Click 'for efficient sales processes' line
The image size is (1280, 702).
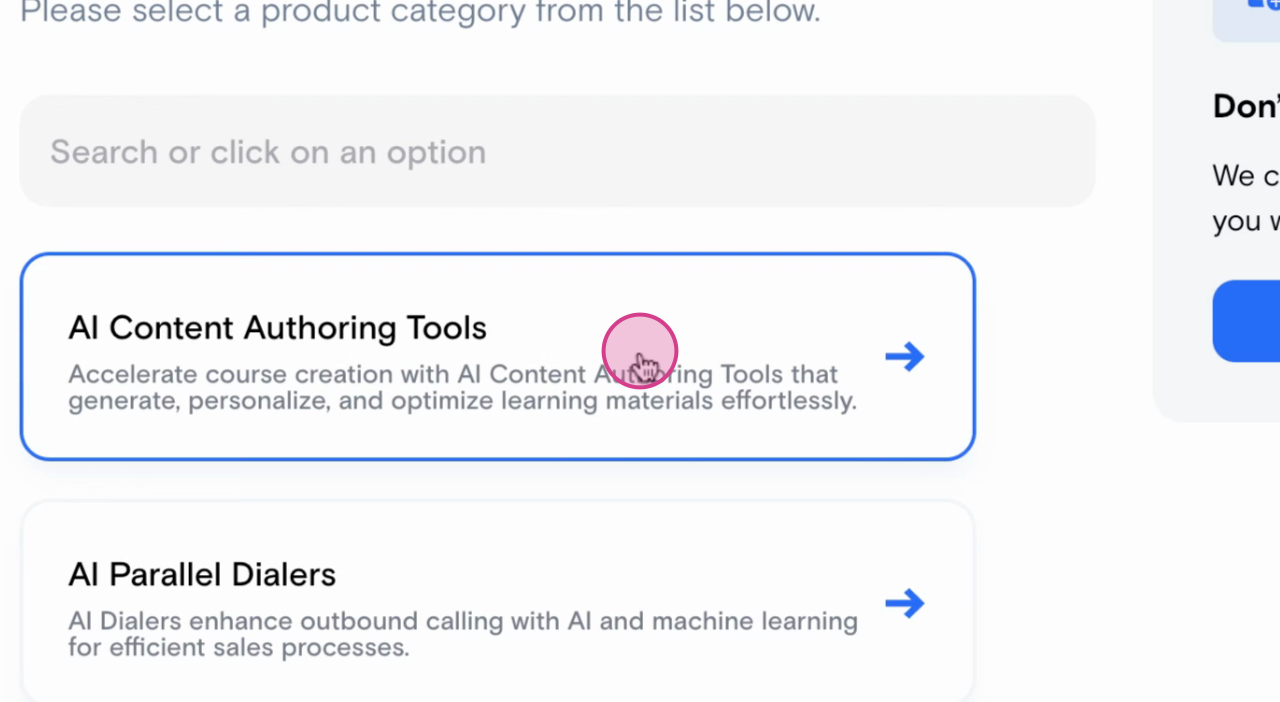click(238, 648)
